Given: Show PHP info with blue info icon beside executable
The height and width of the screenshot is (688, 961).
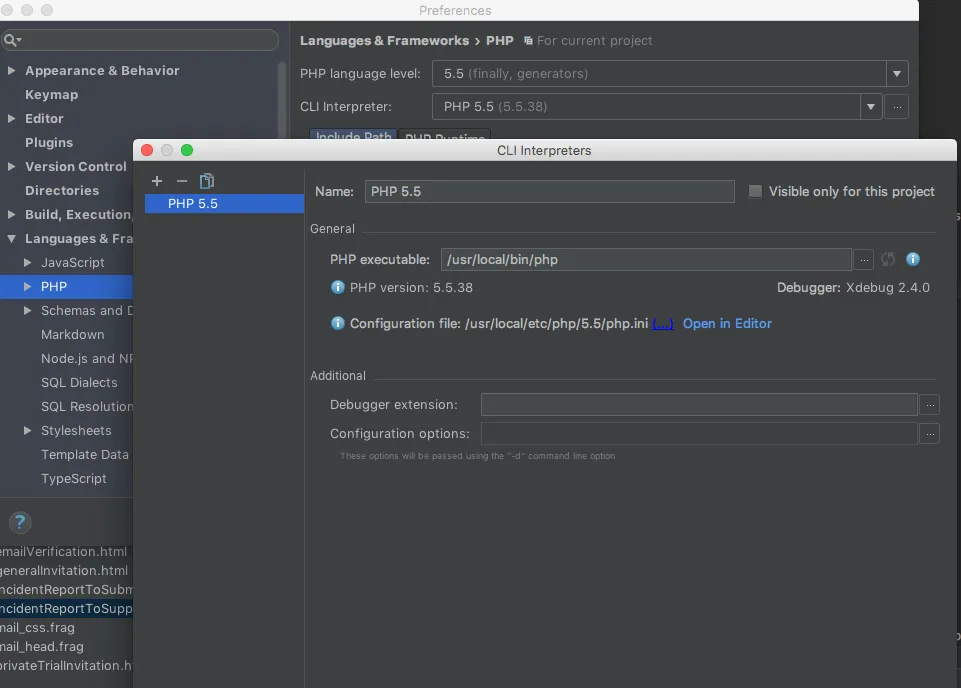Looking at the screenshot, I should tap(913, 259).
